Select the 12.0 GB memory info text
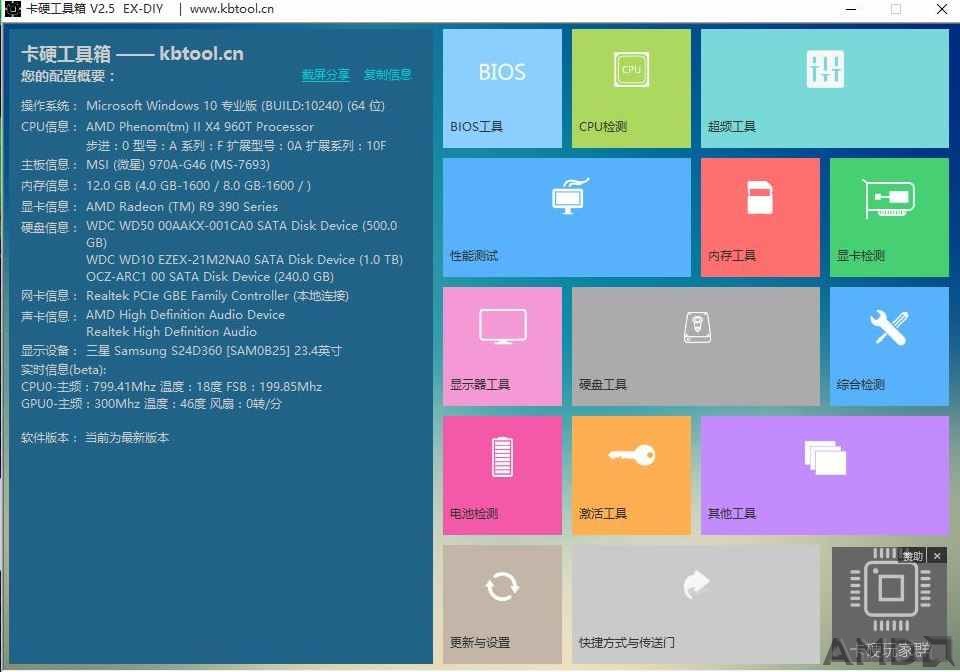This screenshot has height=672, width=960. [x=198, y=185]
